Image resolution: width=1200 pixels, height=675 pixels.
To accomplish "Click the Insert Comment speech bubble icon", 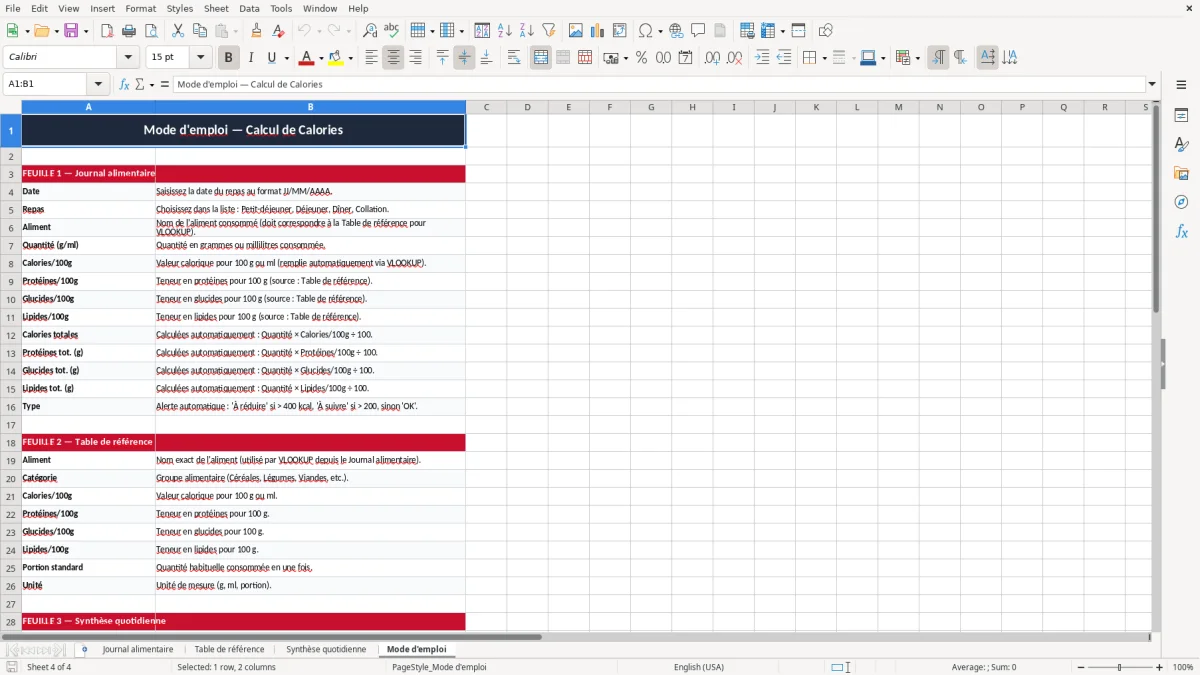I will (x=698, y=31).
